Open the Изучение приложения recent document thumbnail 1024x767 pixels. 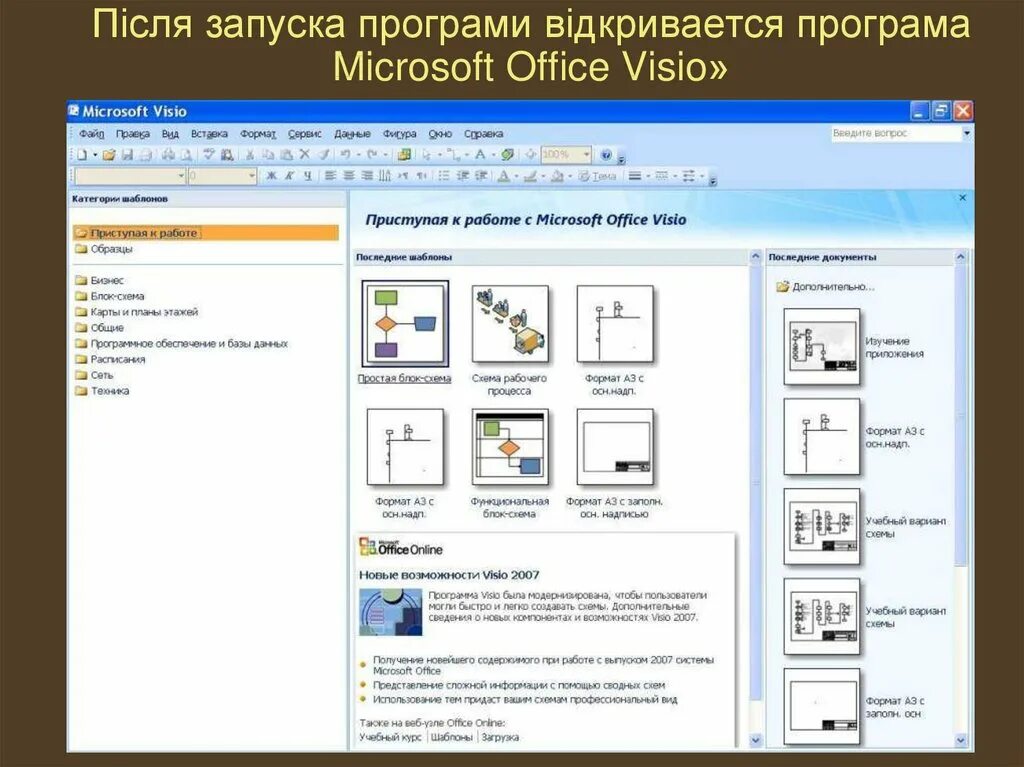(822, 347)
